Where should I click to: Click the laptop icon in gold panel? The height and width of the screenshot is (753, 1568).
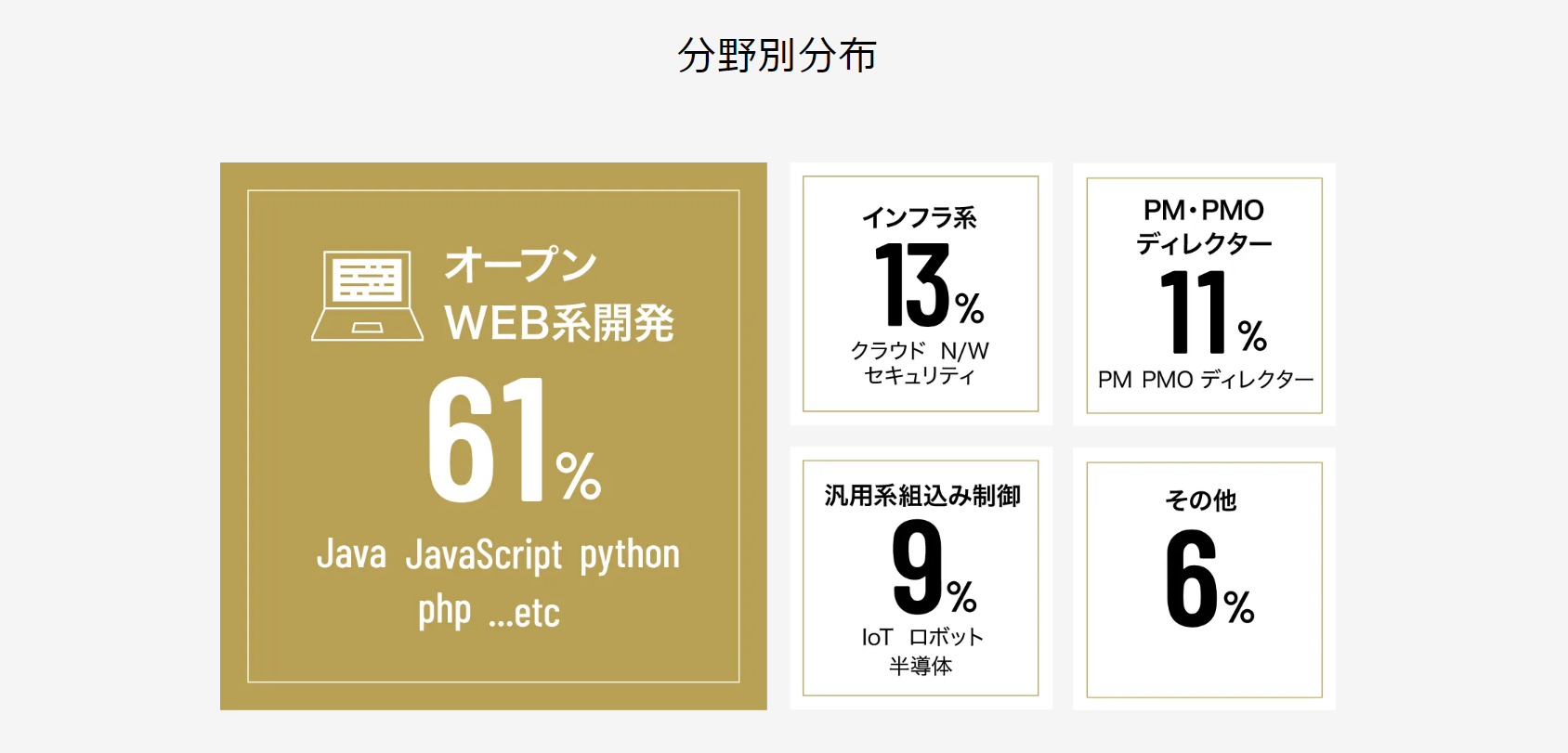tap(367, 295)
